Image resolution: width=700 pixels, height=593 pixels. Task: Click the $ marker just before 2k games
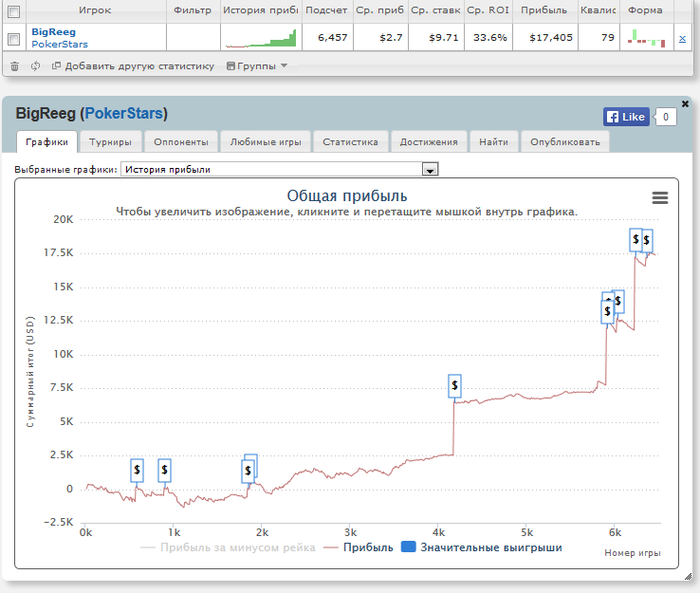click(248, 471)
